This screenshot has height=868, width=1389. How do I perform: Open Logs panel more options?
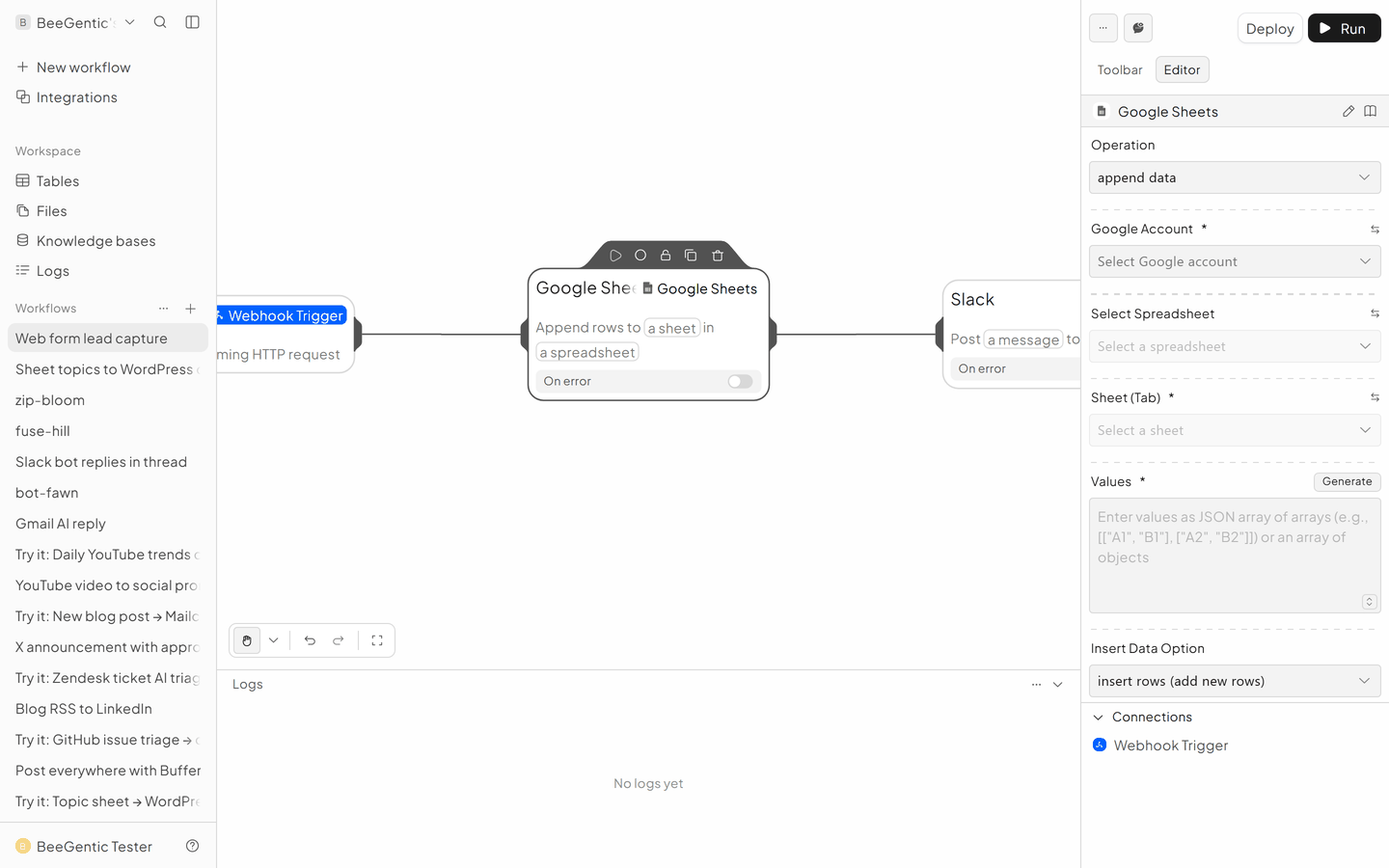(x=1036, y=684)
